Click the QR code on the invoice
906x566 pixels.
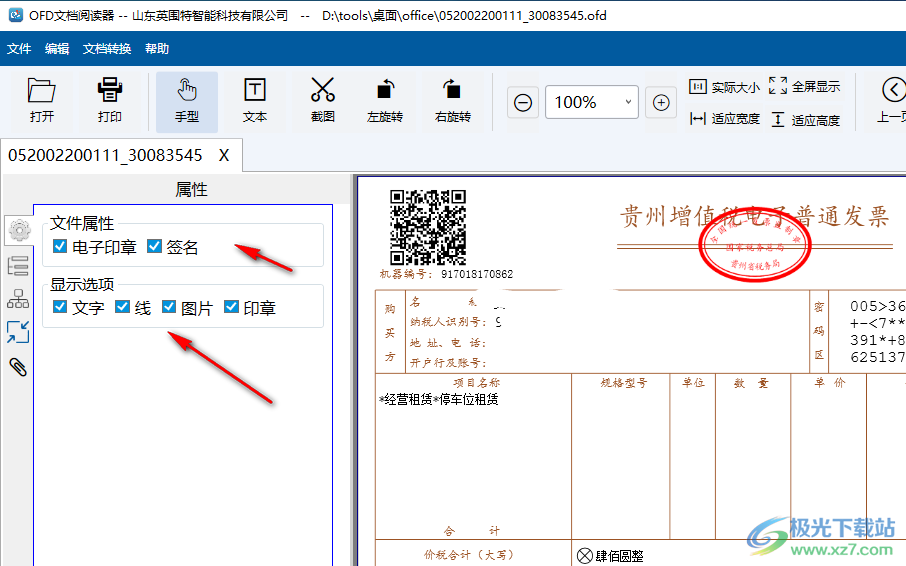pyautogui.click(x=428, y=228)
